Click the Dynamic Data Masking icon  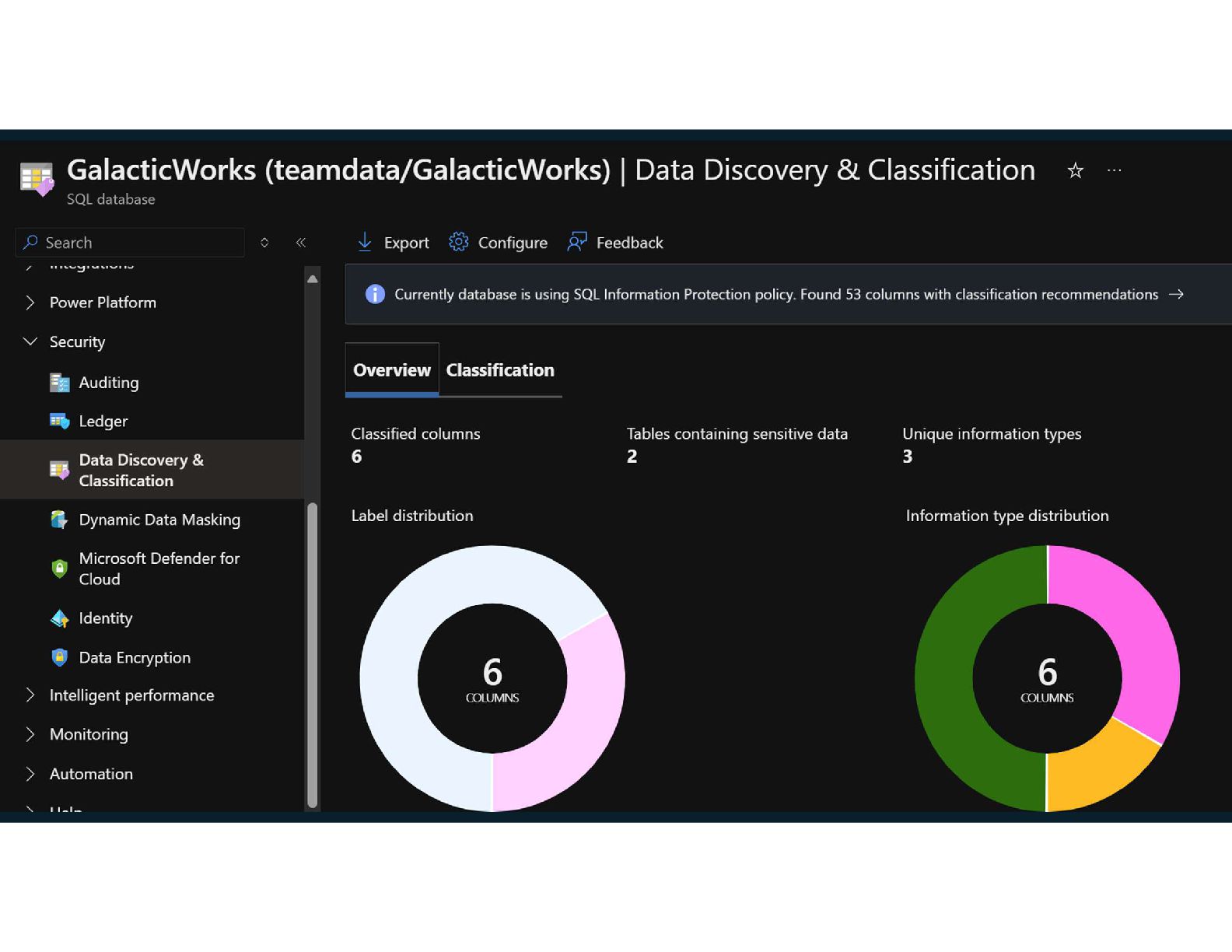[x=60, y=520]
